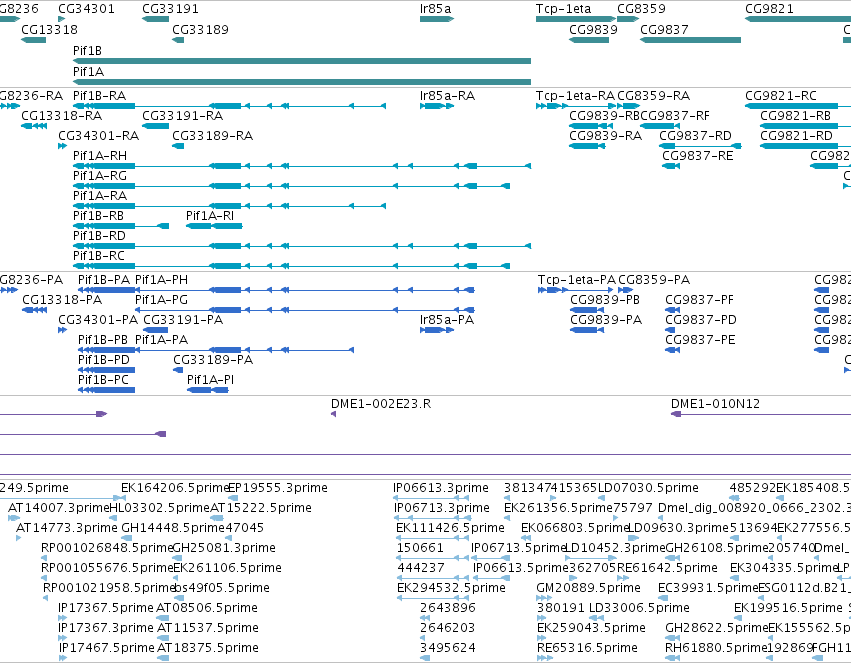Select the Pif1B-PD protein label
Screen dimensions: 851x663
(x=104, y=360)
